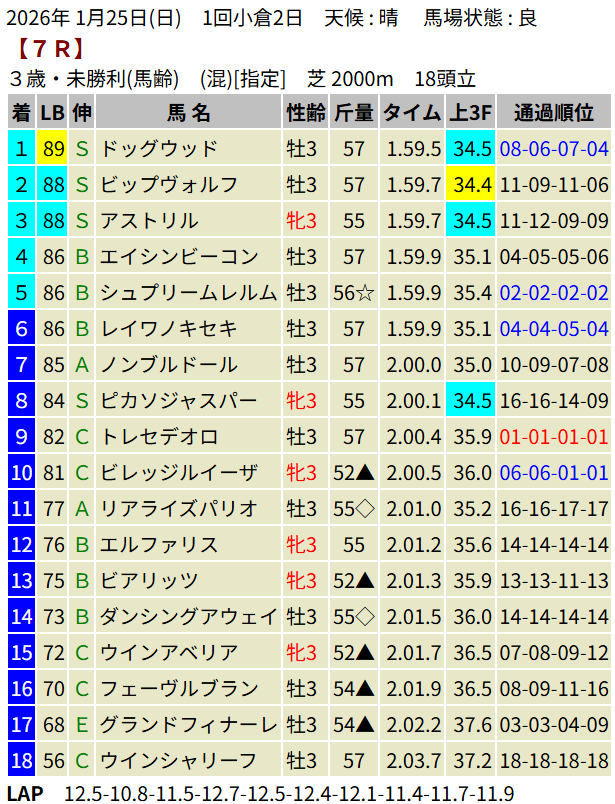Sort by the 着 column header

tap(21, 113)
